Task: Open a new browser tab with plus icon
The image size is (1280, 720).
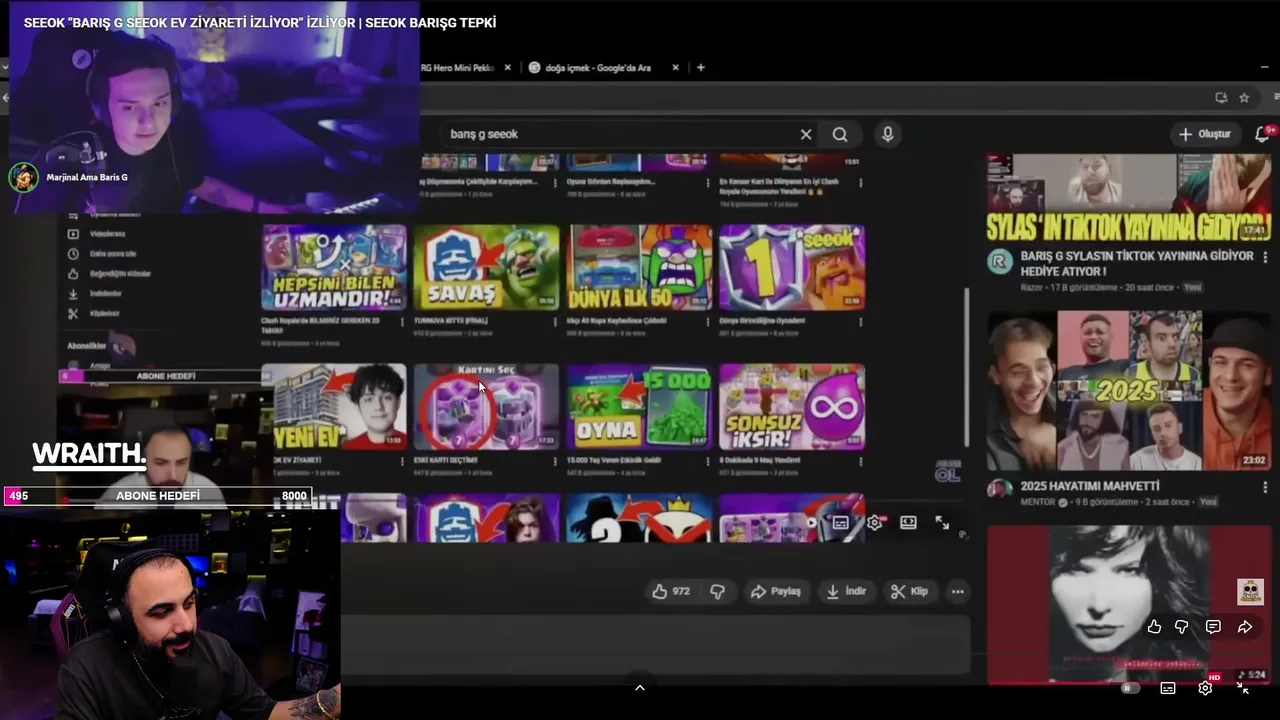Action: 701,67
